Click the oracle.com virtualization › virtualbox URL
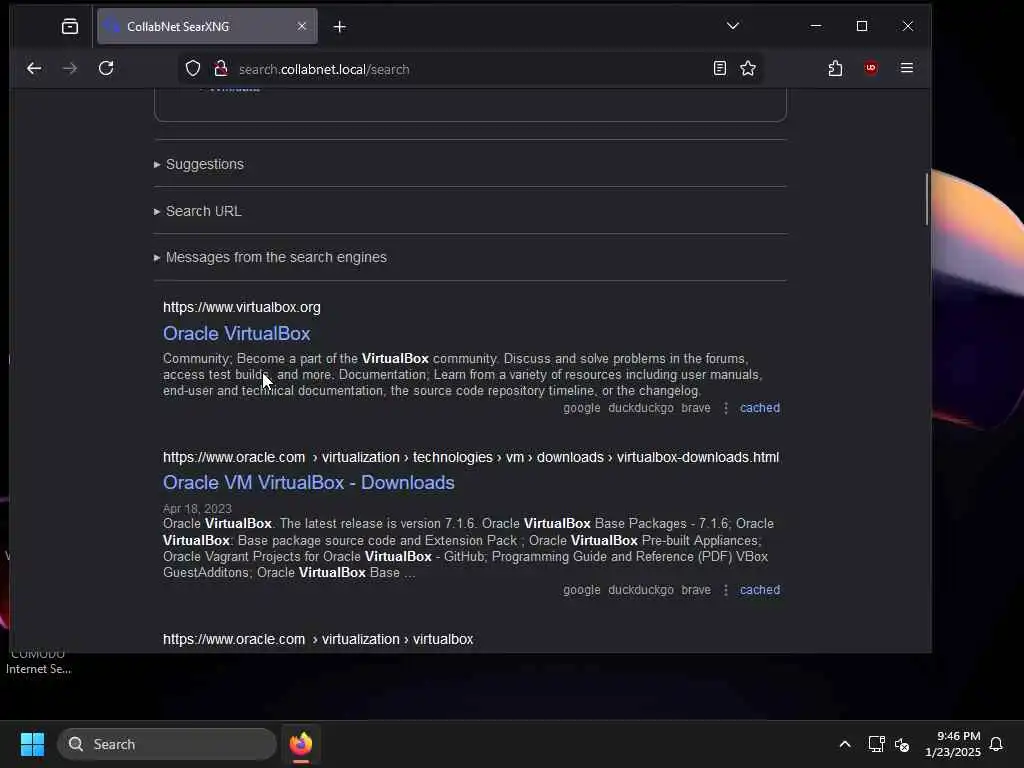 click(318, 639)
